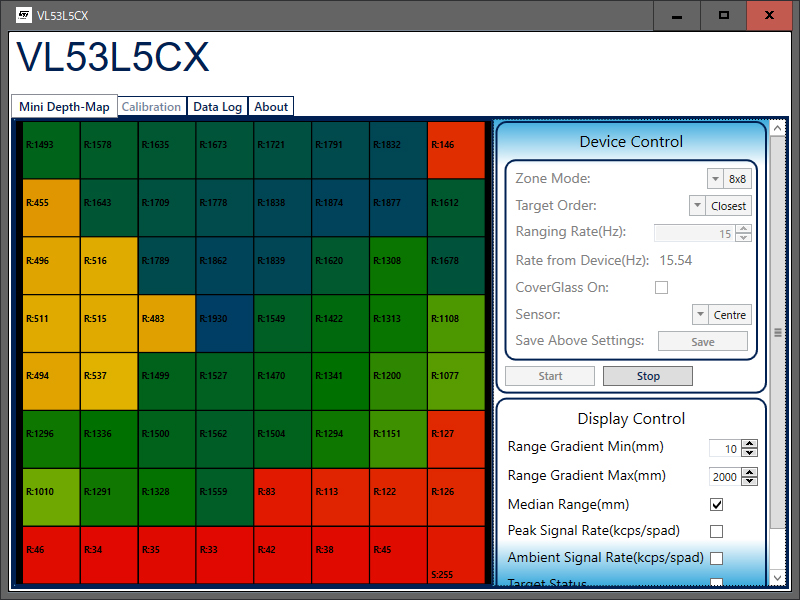Click the zone reading R:127
The height and width of the screenshot is (600, 800).
point(456,439)
